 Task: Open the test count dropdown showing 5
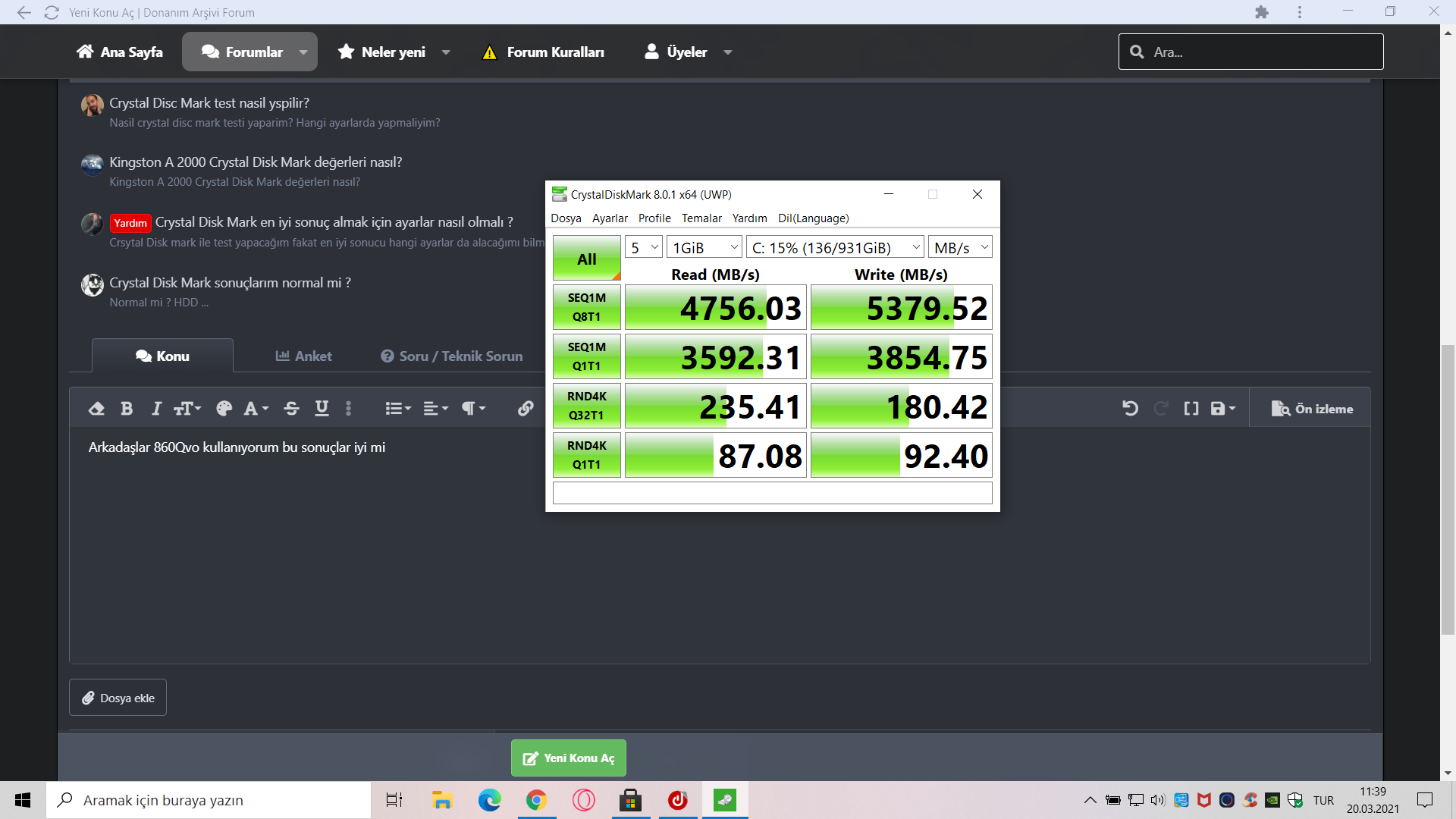pos(644,247)
